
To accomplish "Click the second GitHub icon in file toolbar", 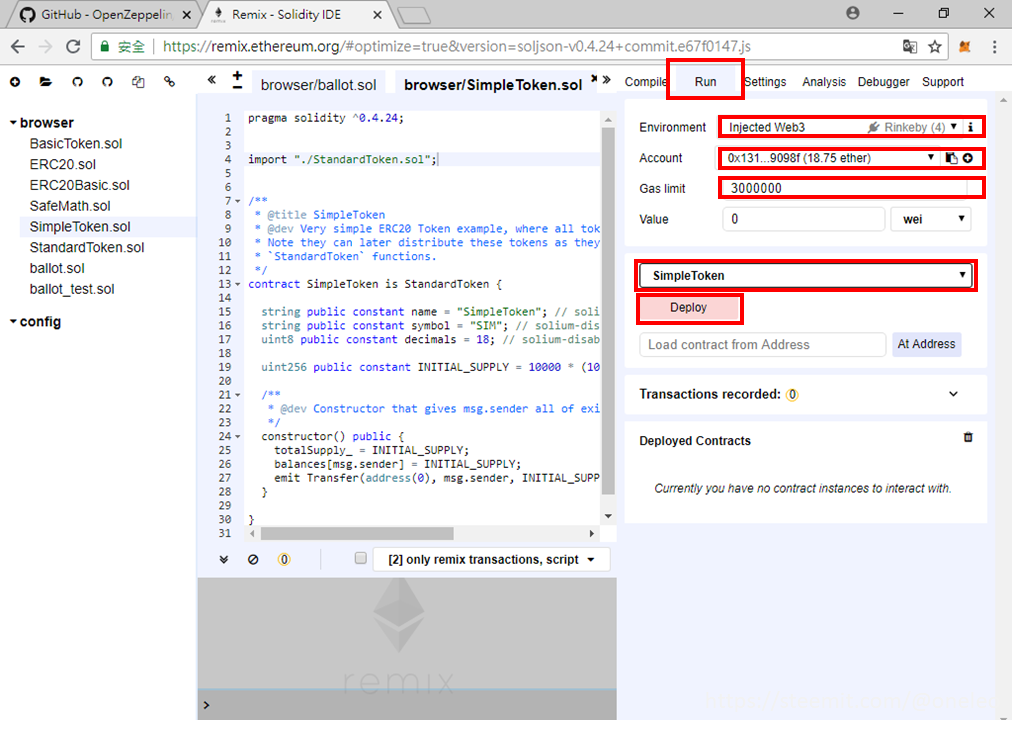I will click(x=107, y=82).
